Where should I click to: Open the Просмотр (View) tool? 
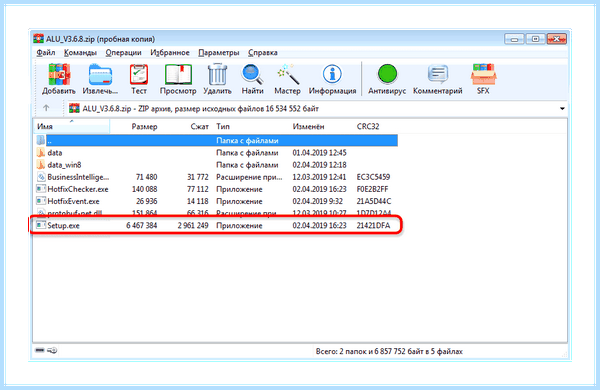pos(178,79)
